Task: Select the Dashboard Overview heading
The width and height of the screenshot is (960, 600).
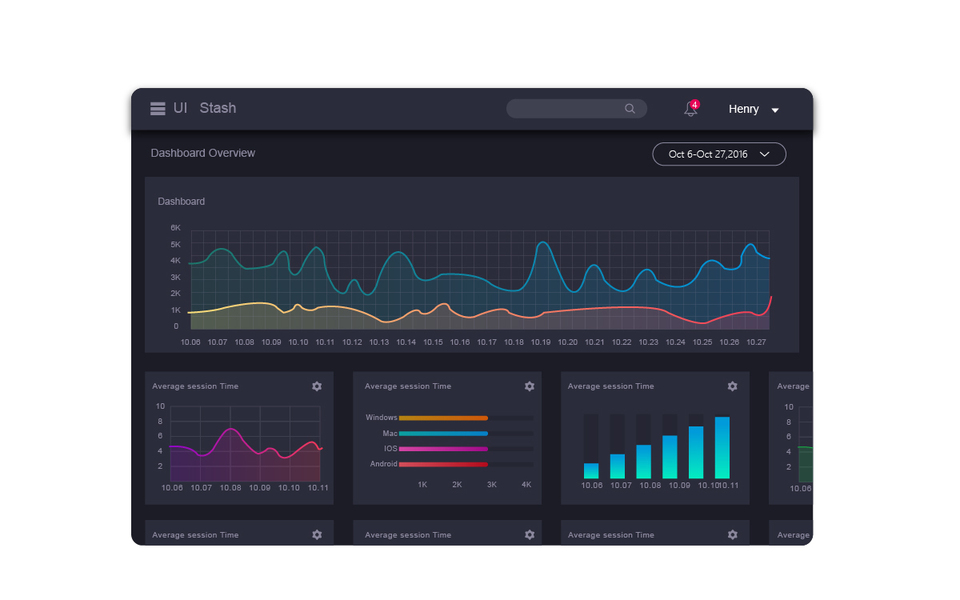Action: point(203,153)
